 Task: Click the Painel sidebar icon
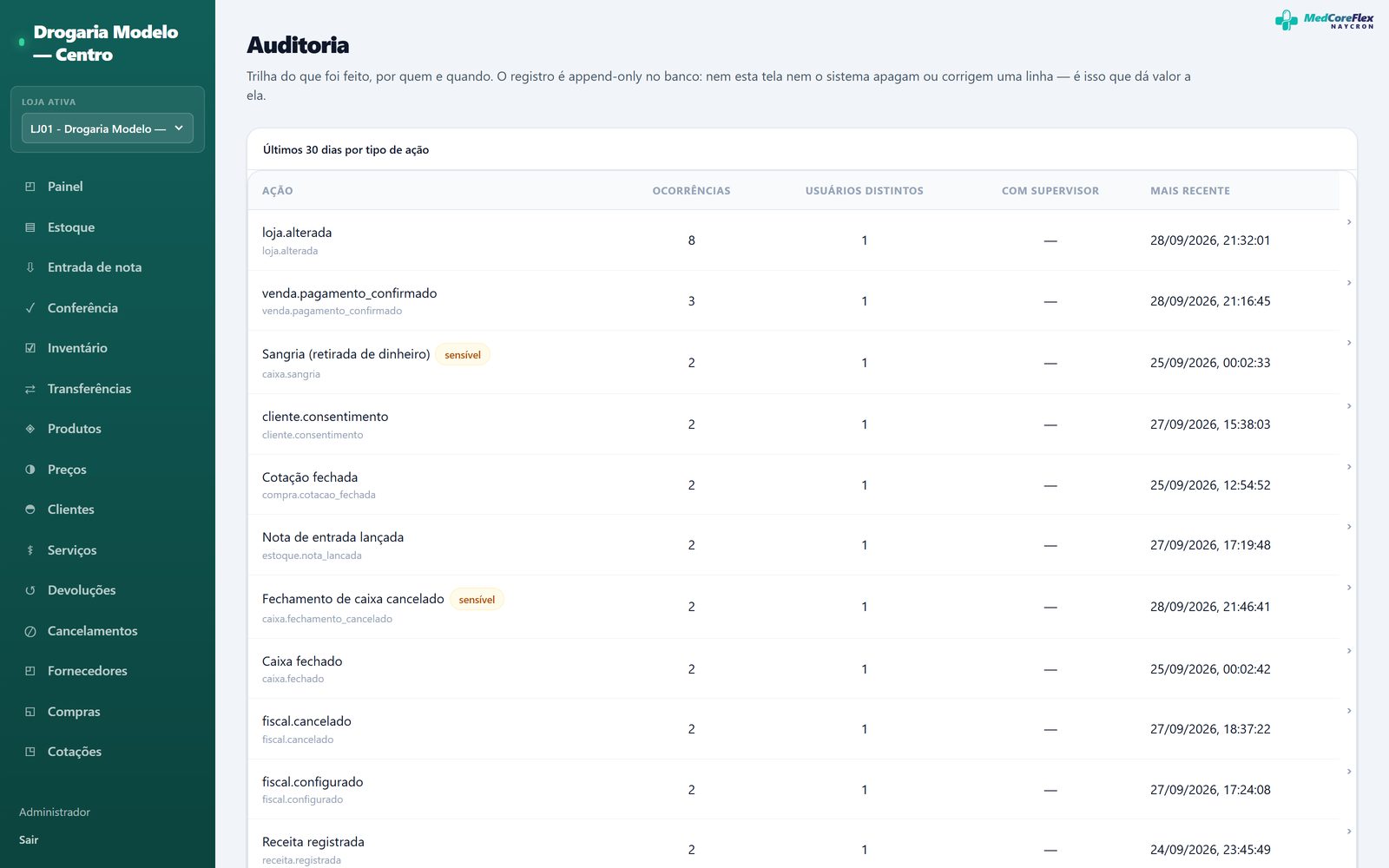[x=30, y=187]
